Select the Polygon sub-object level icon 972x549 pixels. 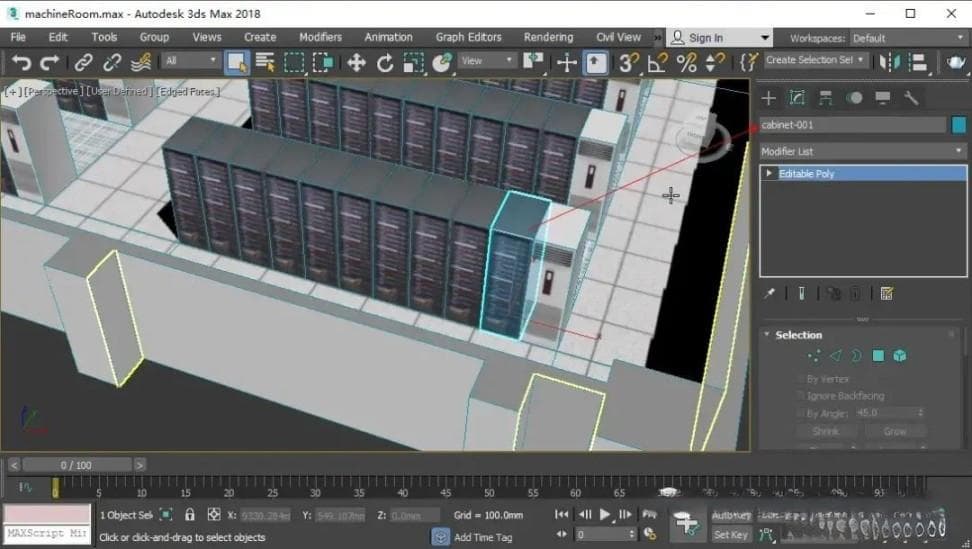[878, 356]
